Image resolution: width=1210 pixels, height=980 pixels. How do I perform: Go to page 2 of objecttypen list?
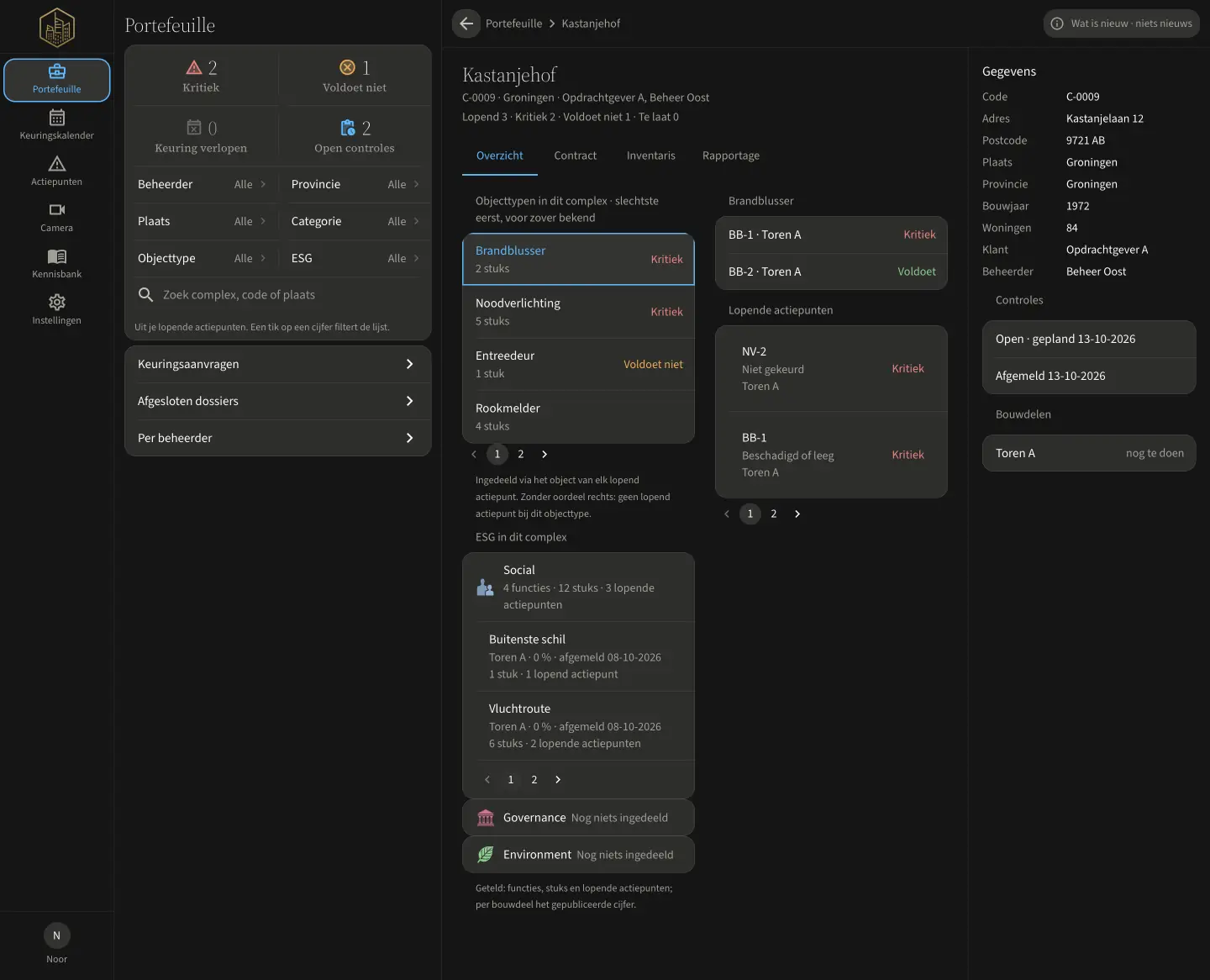click(x=521, y=454)
